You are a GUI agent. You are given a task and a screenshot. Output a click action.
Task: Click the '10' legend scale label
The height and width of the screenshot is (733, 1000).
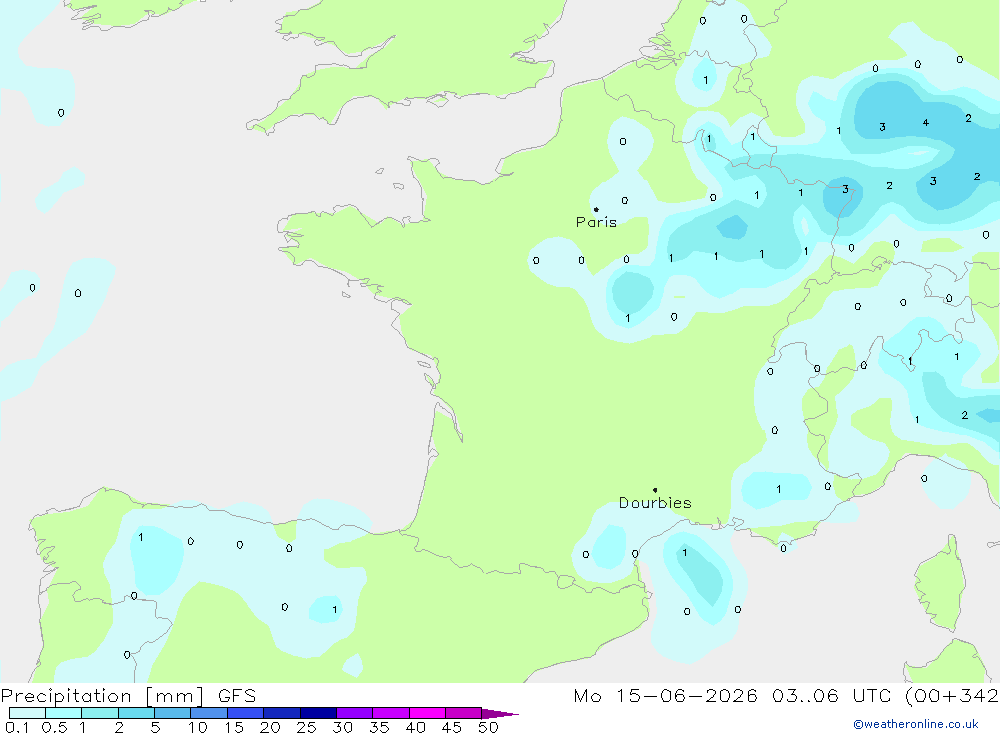tap(198, 727)
